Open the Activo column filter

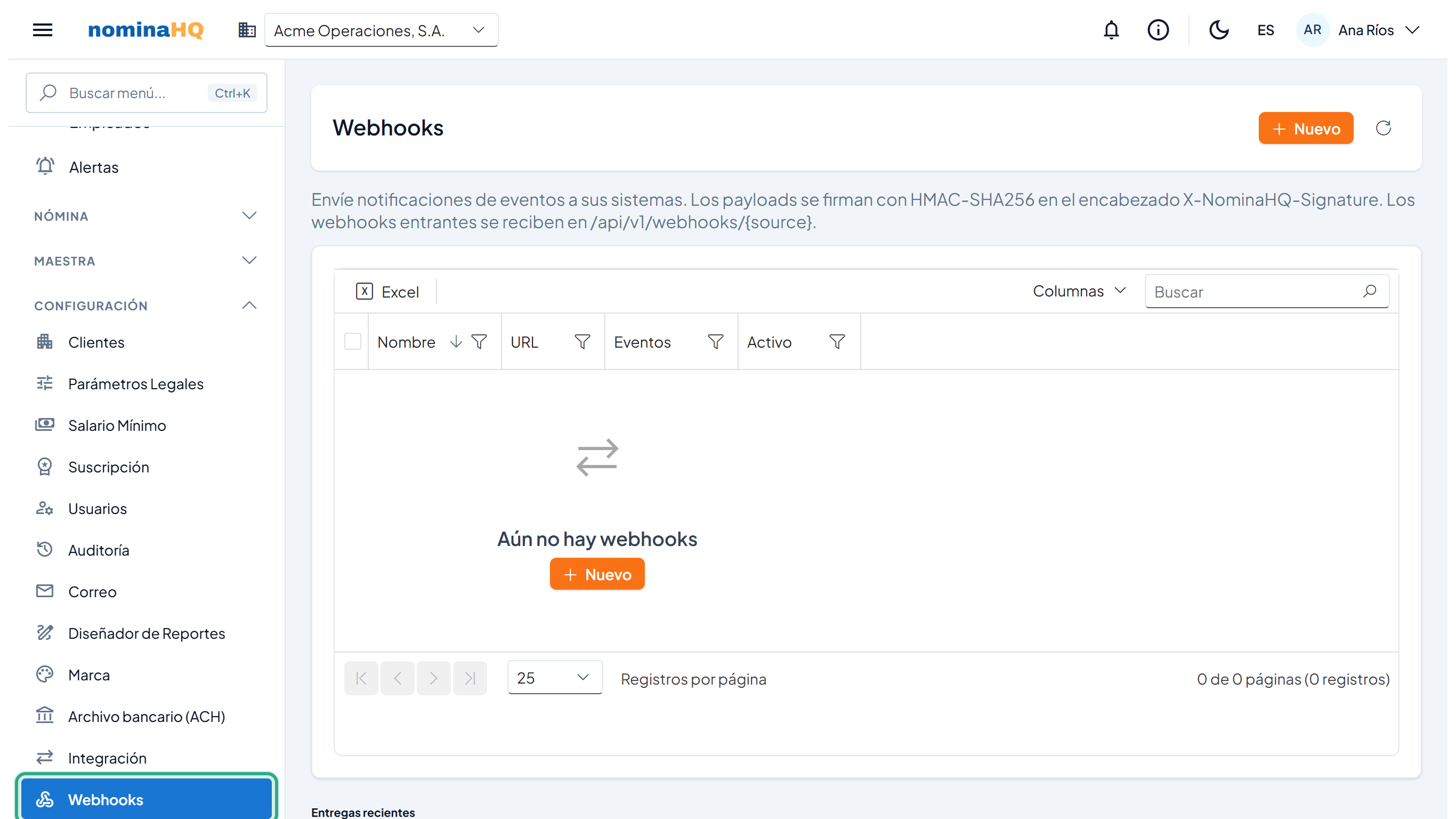pyautogui.click(x=837, y=342)
